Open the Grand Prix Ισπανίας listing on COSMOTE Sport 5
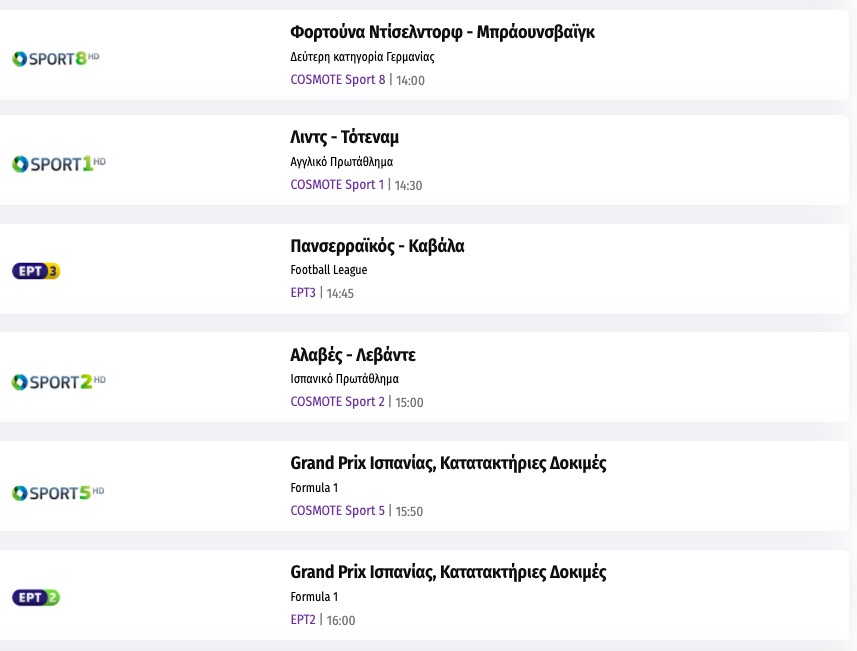Image resolution: width=857 pixels, height=651 pixels. pos(448,463)
